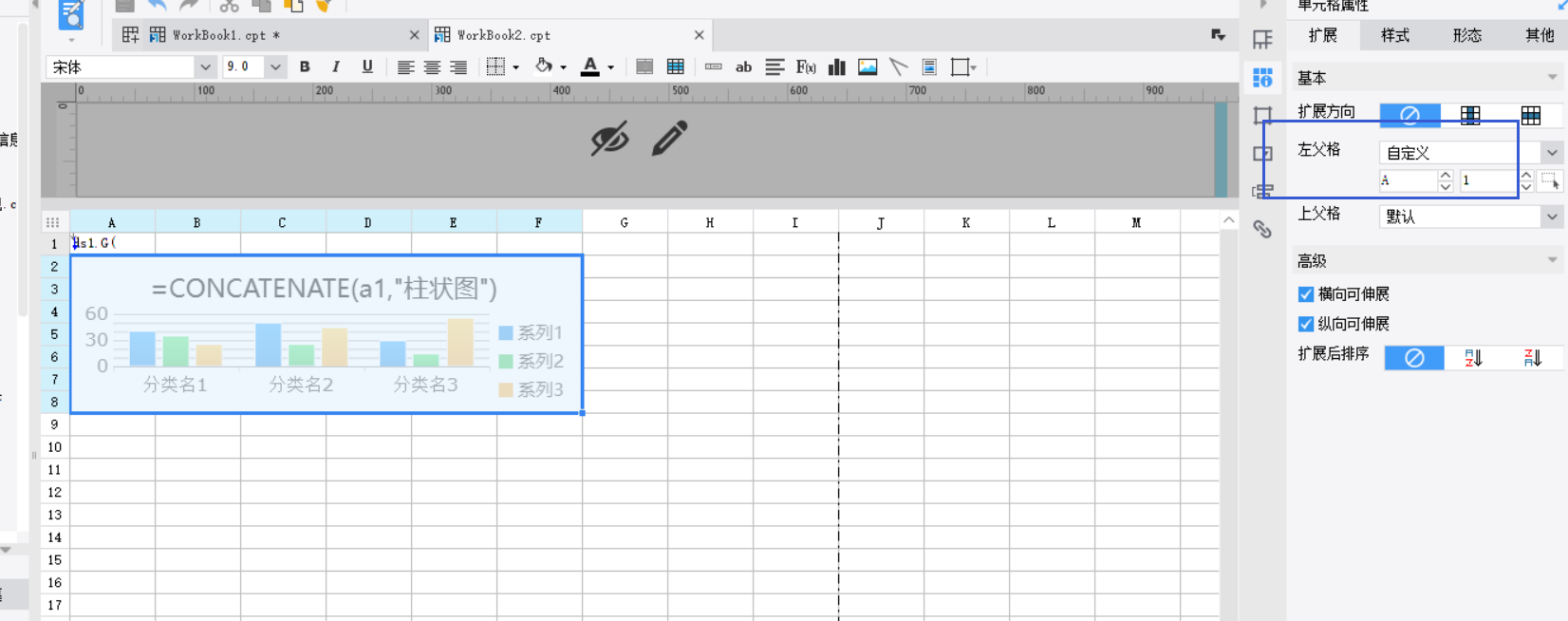The image size is (1568, 621).
Task: Set expand direction to none
Action: 1409,115
